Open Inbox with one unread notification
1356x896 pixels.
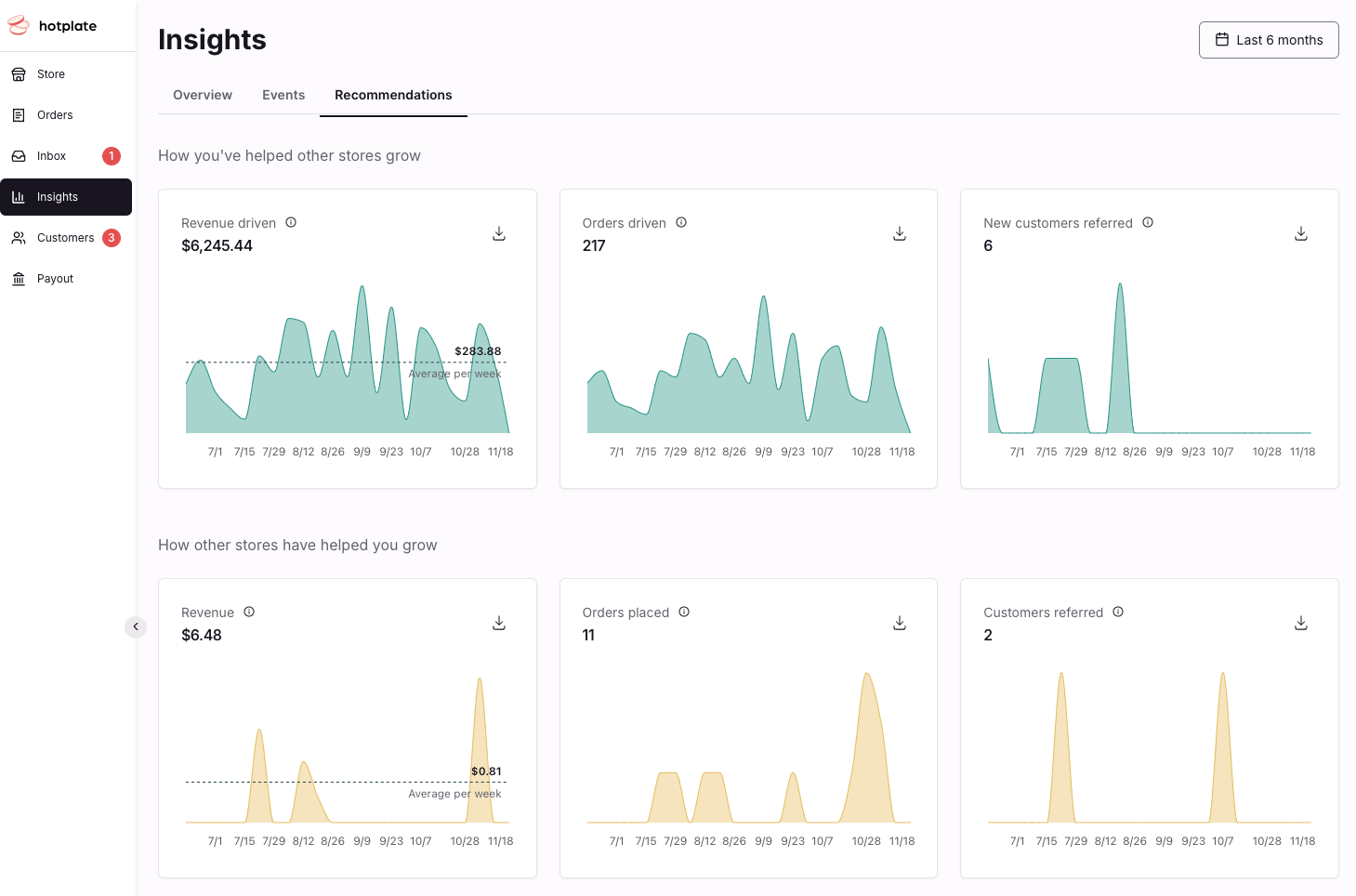pyautogui.click(x=52, y=156)
